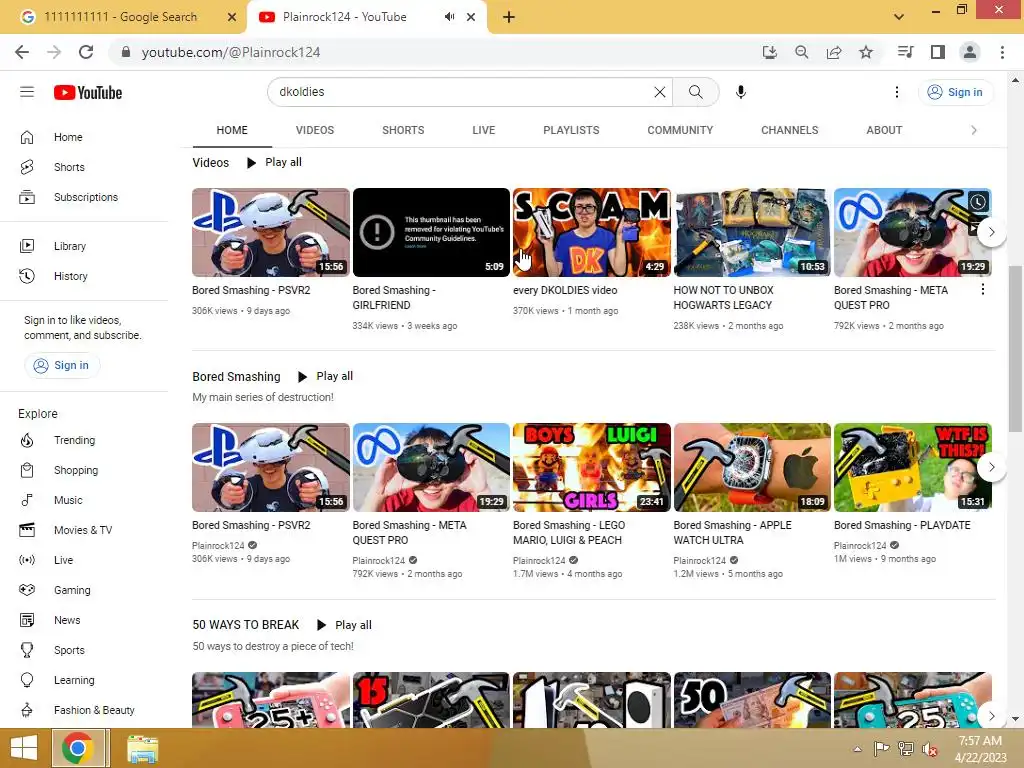The width and height of the screenshot is (1024, 768).
Task: Play all Bored Smashing playlist
Action: (326, 376)
